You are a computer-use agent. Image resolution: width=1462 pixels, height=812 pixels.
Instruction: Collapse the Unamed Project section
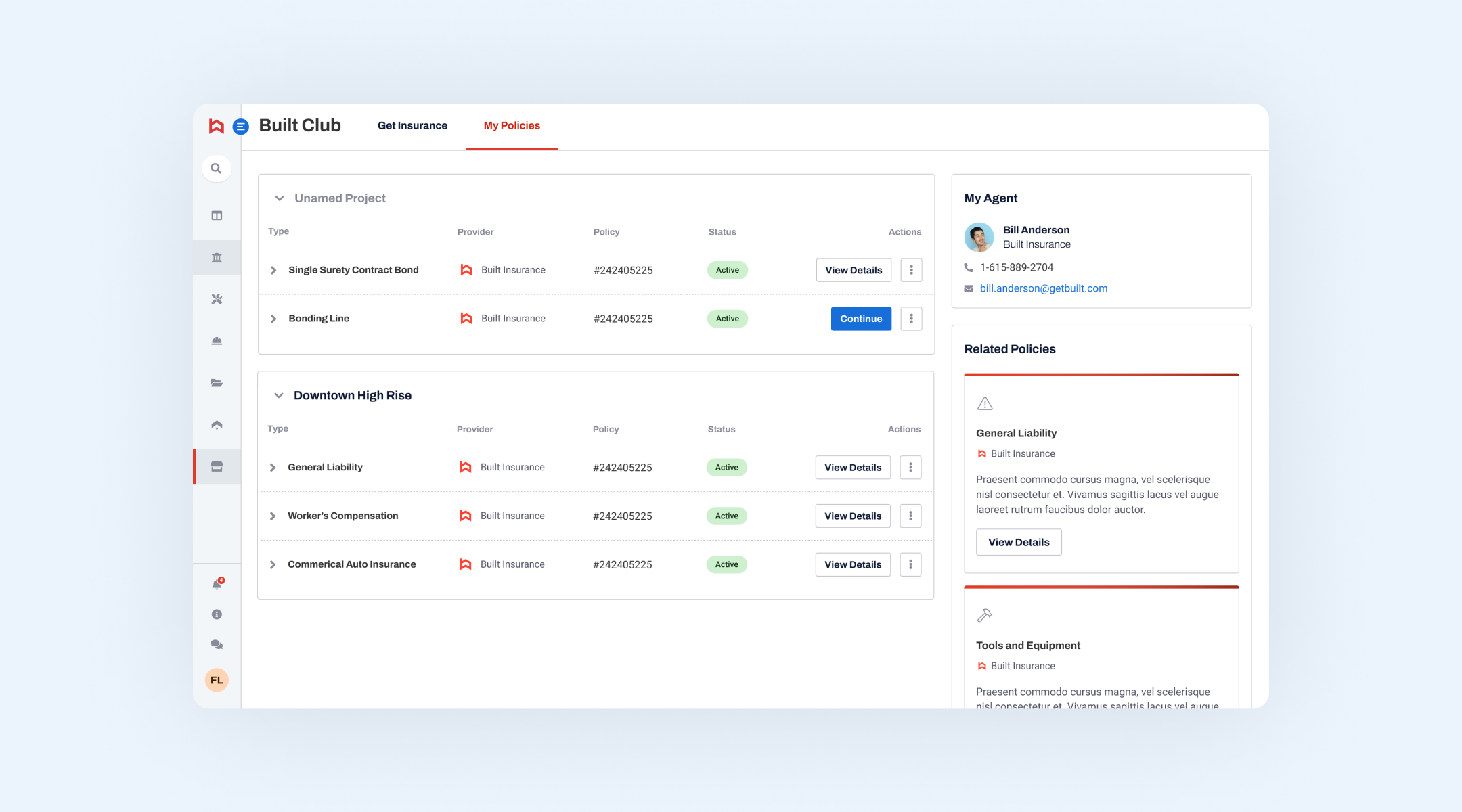[x=280, y=198]
